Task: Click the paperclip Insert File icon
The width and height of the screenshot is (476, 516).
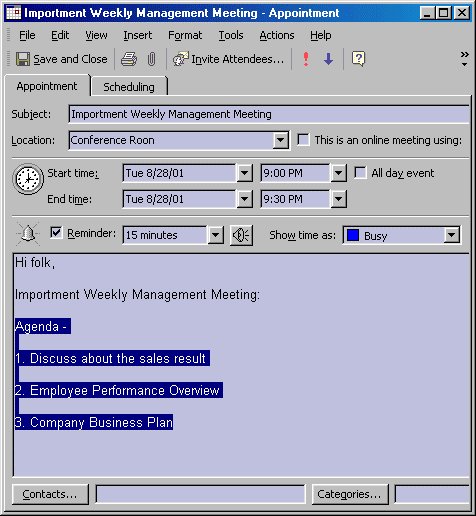Action: click(151, 59)
